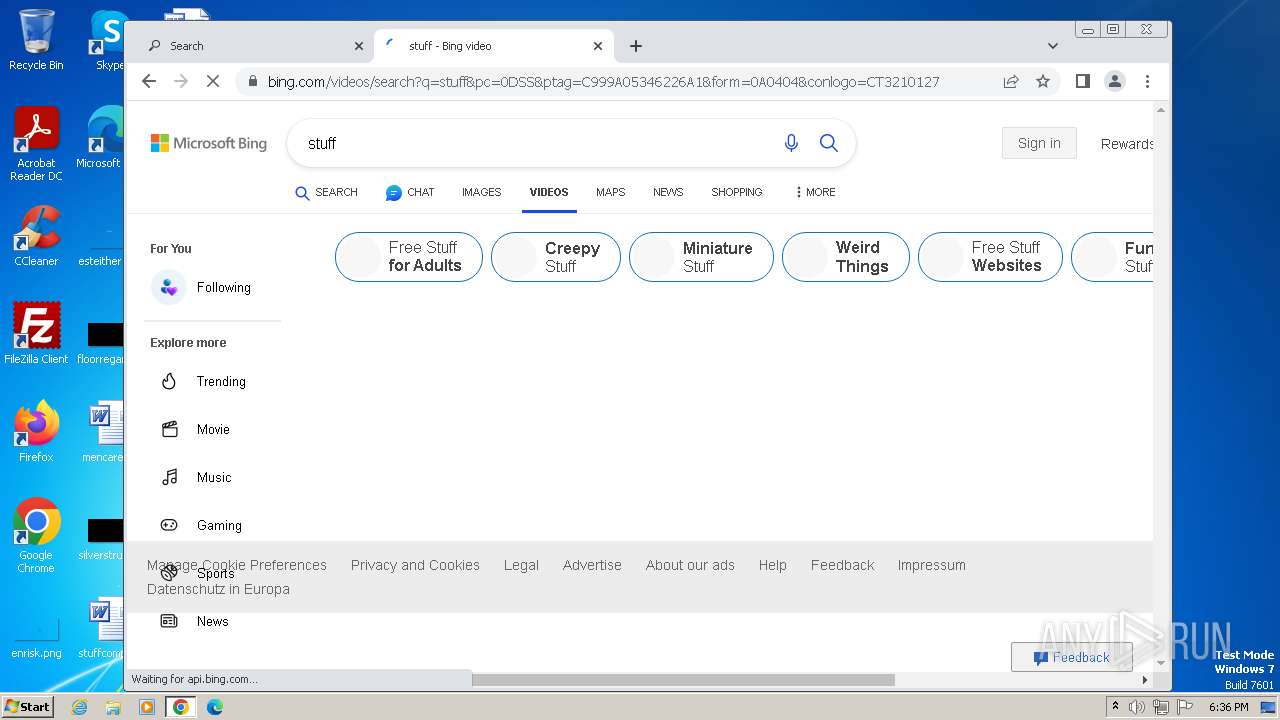
Task: Open the Recycle Bin desktop icon
Action: tap(36, 40)
